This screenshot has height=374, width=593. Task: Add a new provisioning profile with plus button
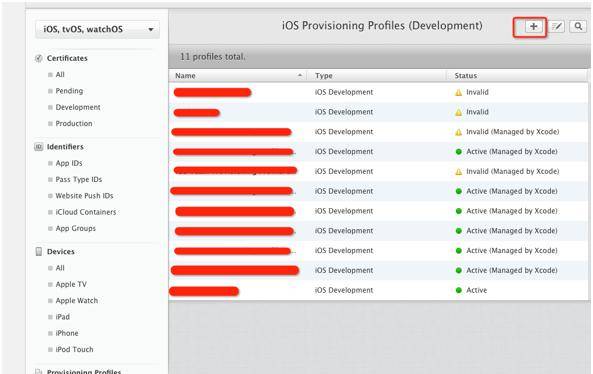click(x=533, y=26)
